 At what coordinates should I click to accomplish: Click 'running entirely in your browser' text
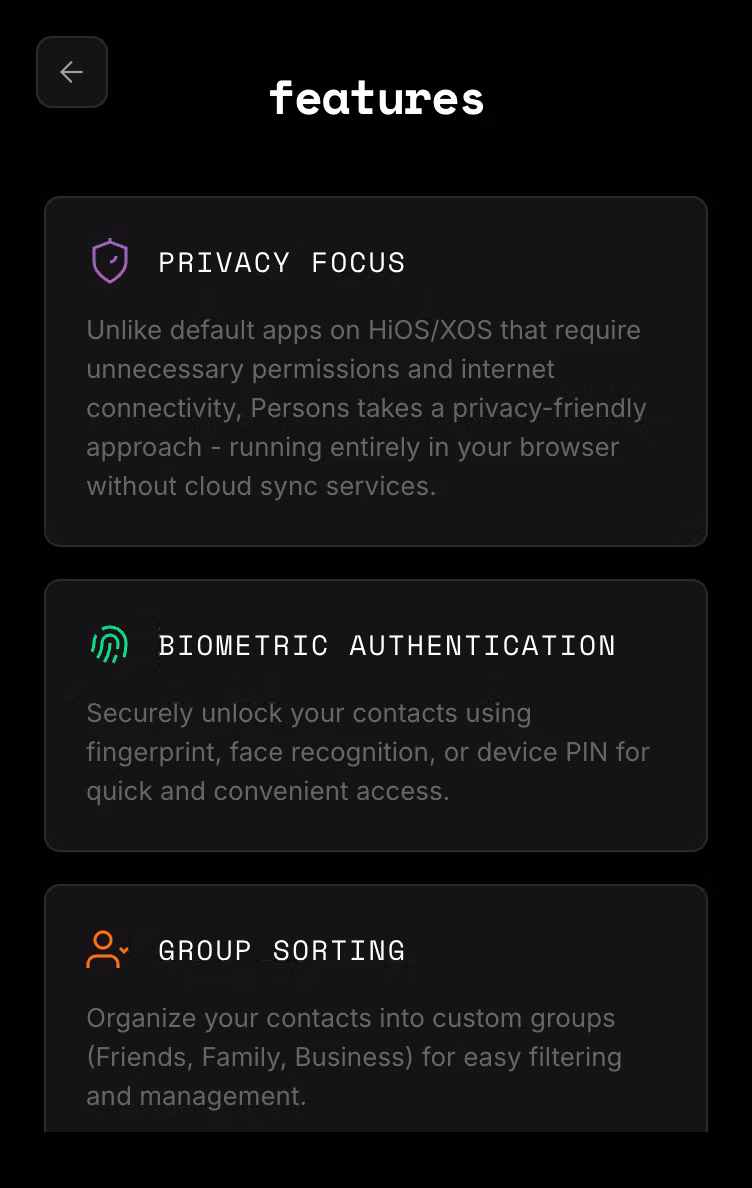pyautogui.click(x=424, y=447)
